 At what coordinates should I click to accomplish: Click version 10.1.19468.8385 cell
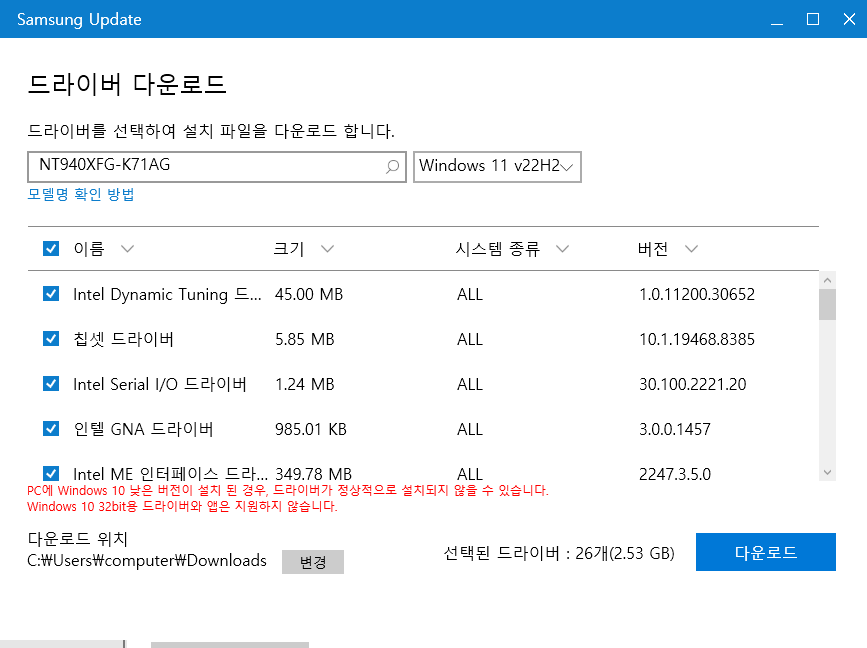(697, 339)
